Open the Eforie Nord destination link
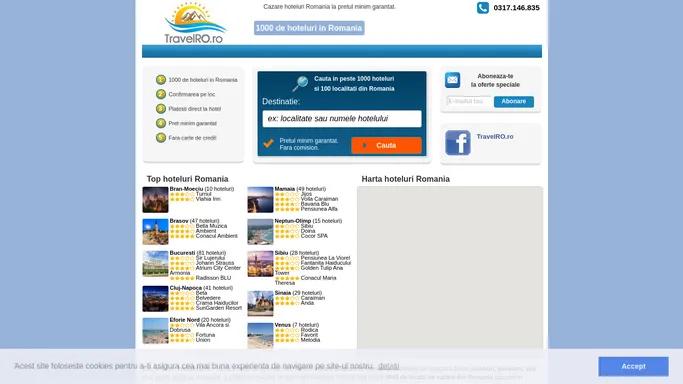This screenshot has height=384, width=683. coord(185,320)
